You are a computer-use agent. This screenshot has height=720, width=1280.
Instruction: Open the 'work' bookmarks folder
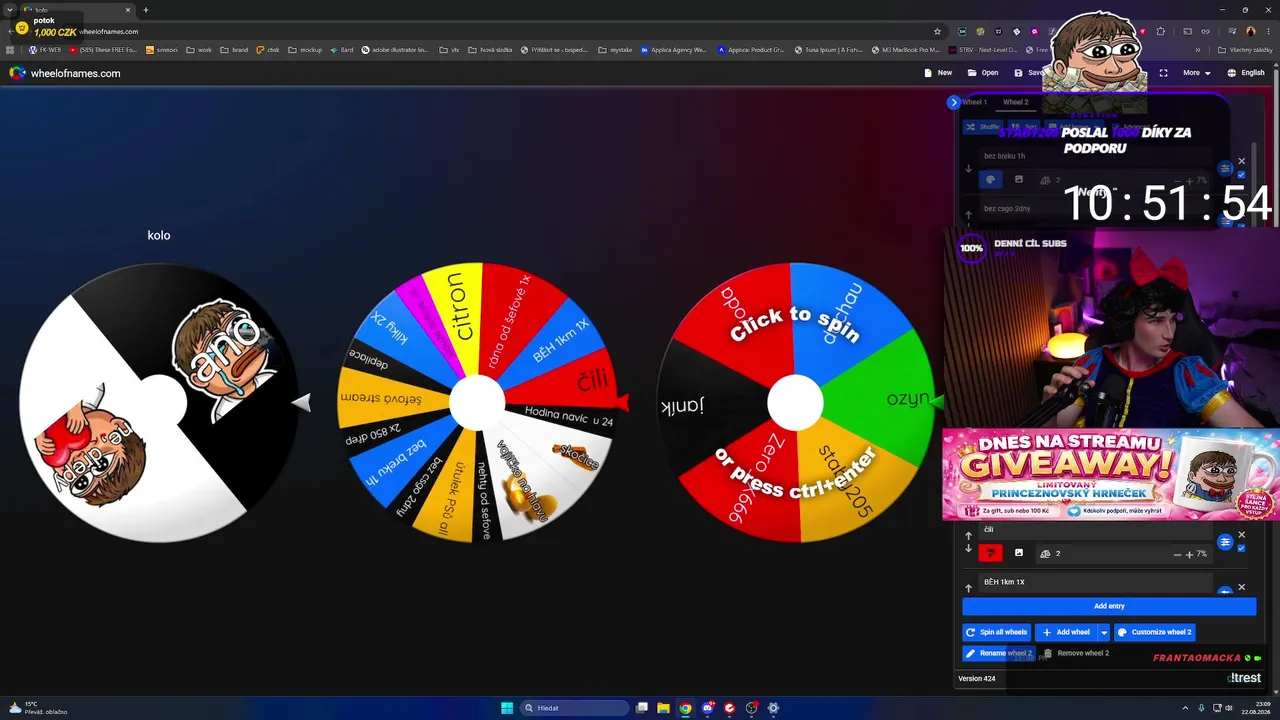point(199,49)
